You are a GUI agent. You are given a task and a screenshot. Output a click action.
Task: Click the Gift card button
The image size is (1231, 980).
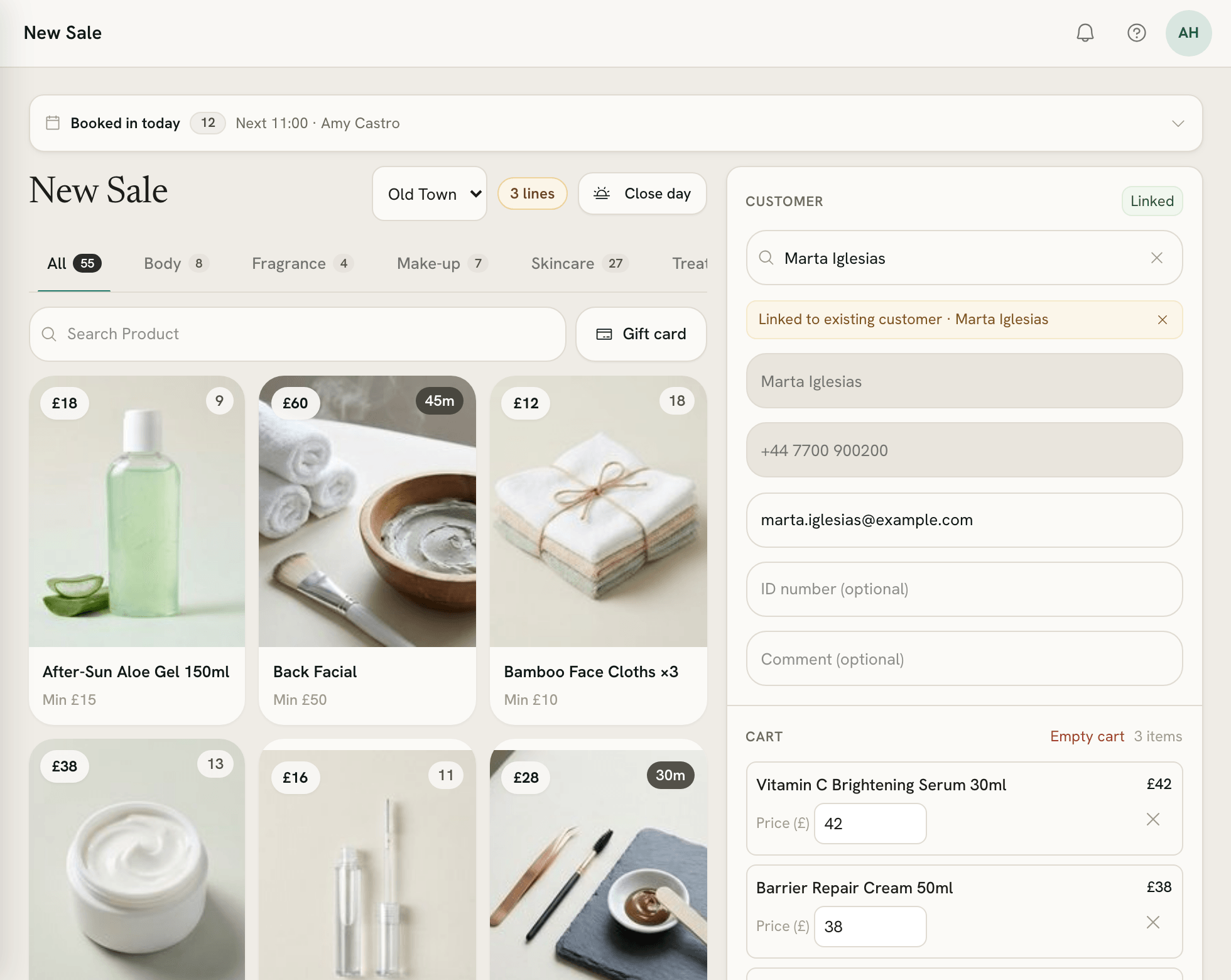(641, 334)
